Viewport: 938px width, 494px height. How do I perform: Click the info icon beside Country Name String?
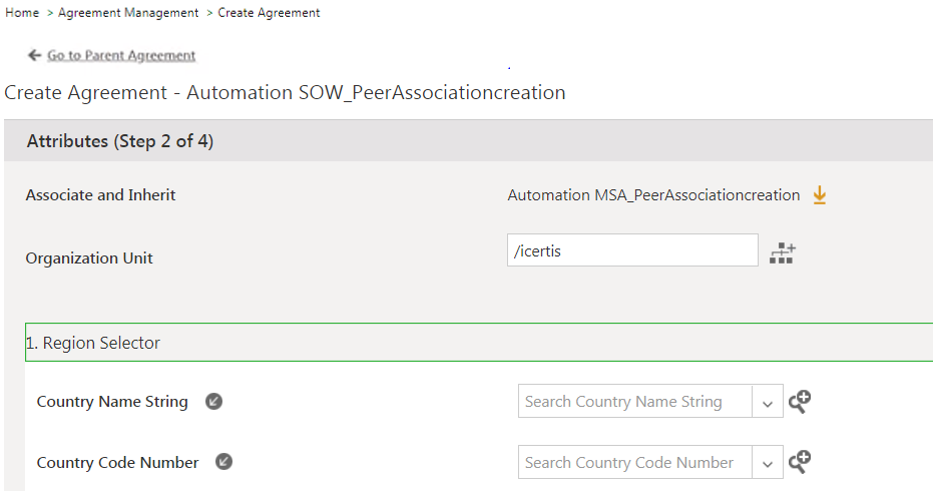213,402
